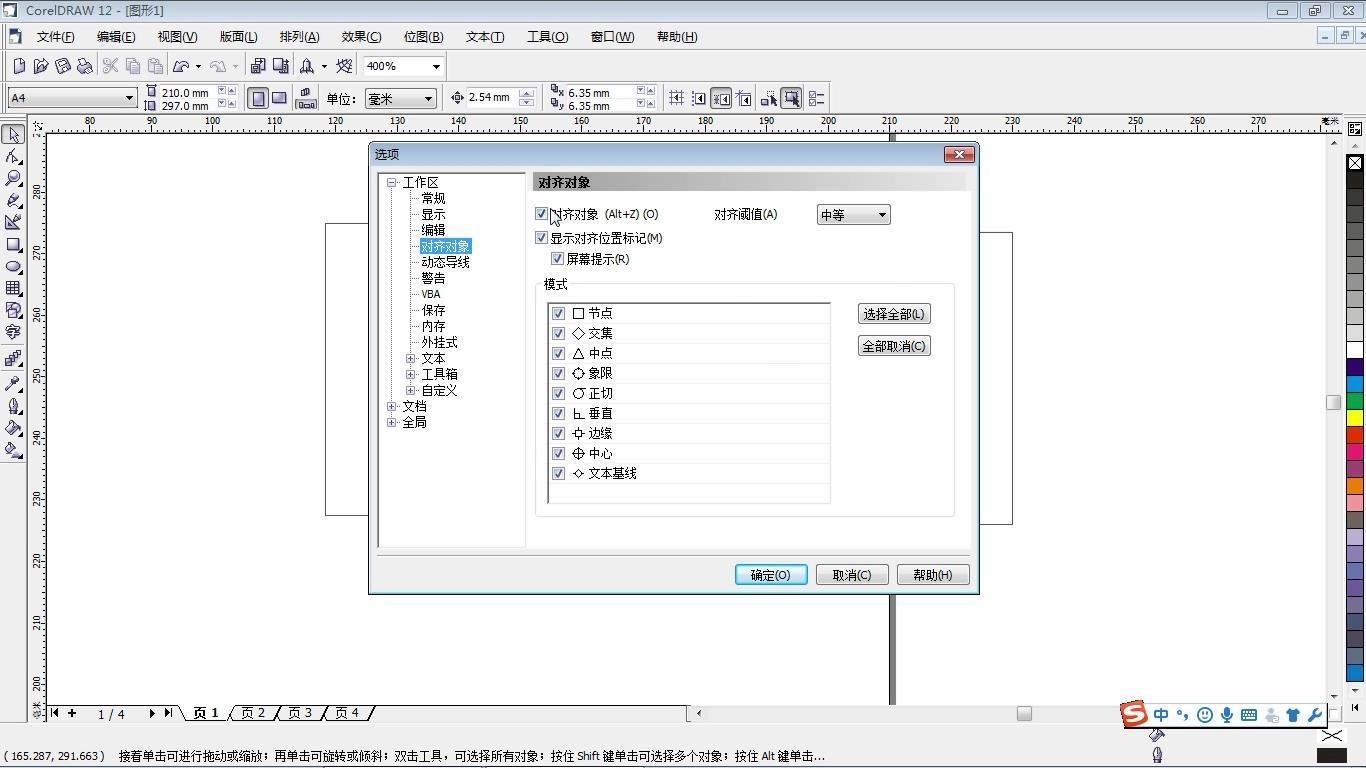
Task: Click nudge offset field 2.54 mm
Action: (x=491, y=98)
